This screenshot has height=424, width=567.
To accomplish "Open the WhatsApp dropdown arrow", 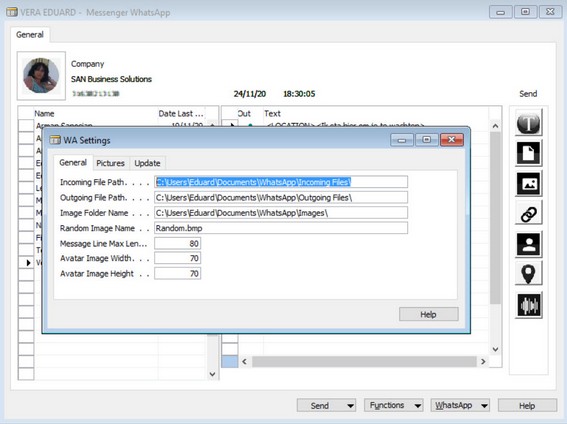I will coord(485,406).
